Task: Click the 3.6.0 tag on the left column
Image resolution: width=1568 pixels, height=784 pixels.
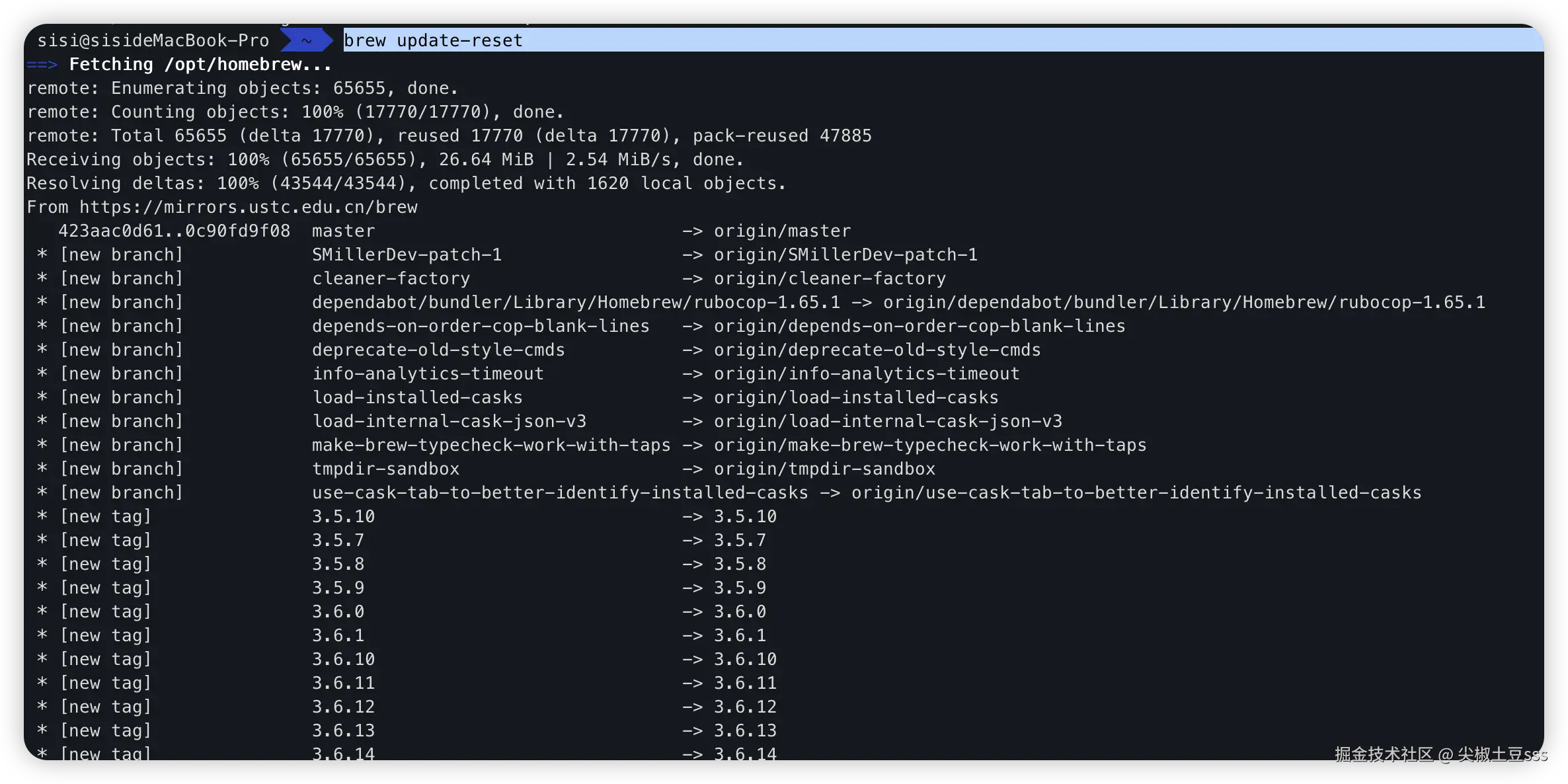Action: click(x=338, y=611)
